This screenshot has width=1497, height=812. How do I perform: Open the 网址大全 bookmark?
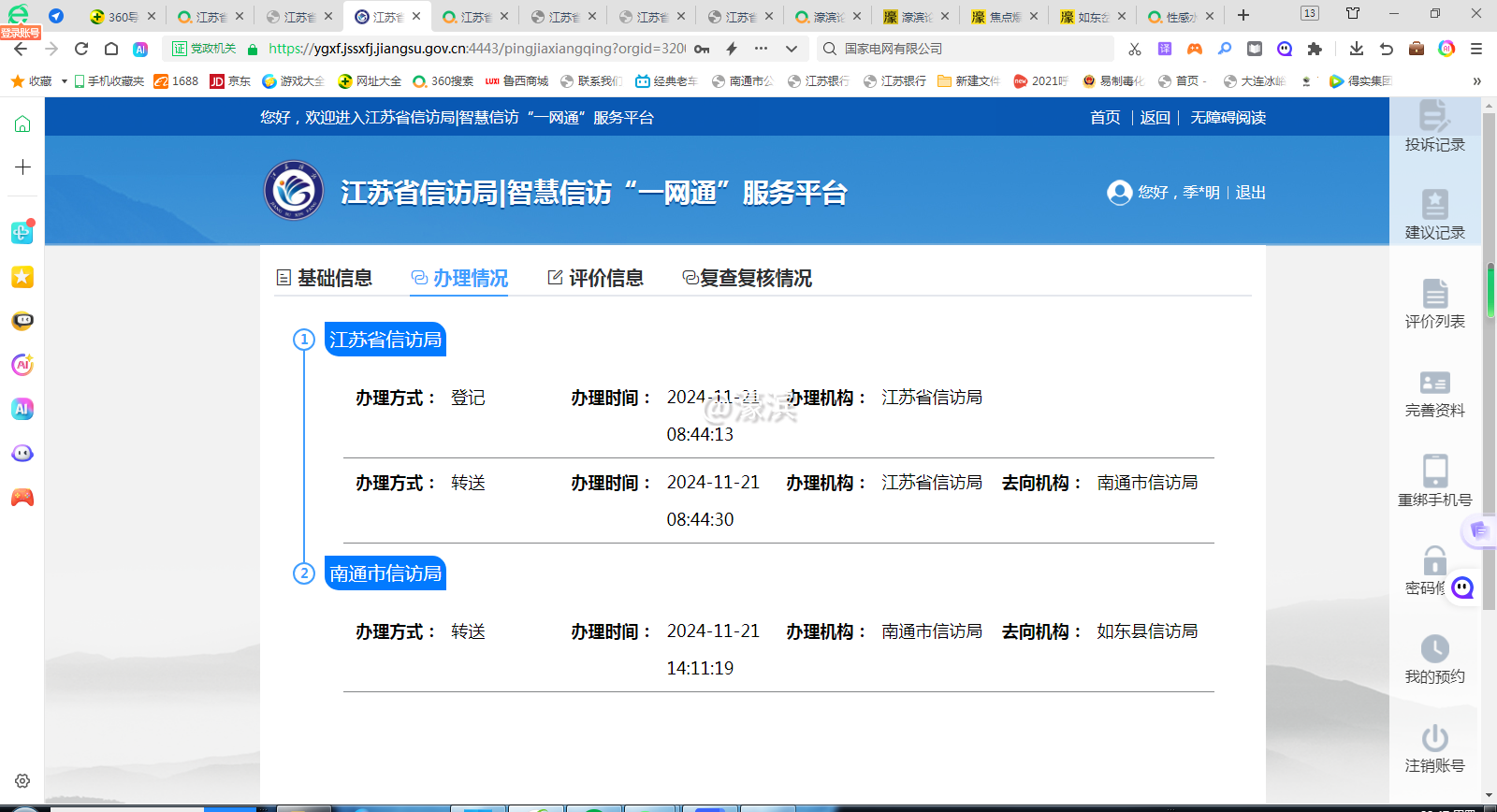370,81
